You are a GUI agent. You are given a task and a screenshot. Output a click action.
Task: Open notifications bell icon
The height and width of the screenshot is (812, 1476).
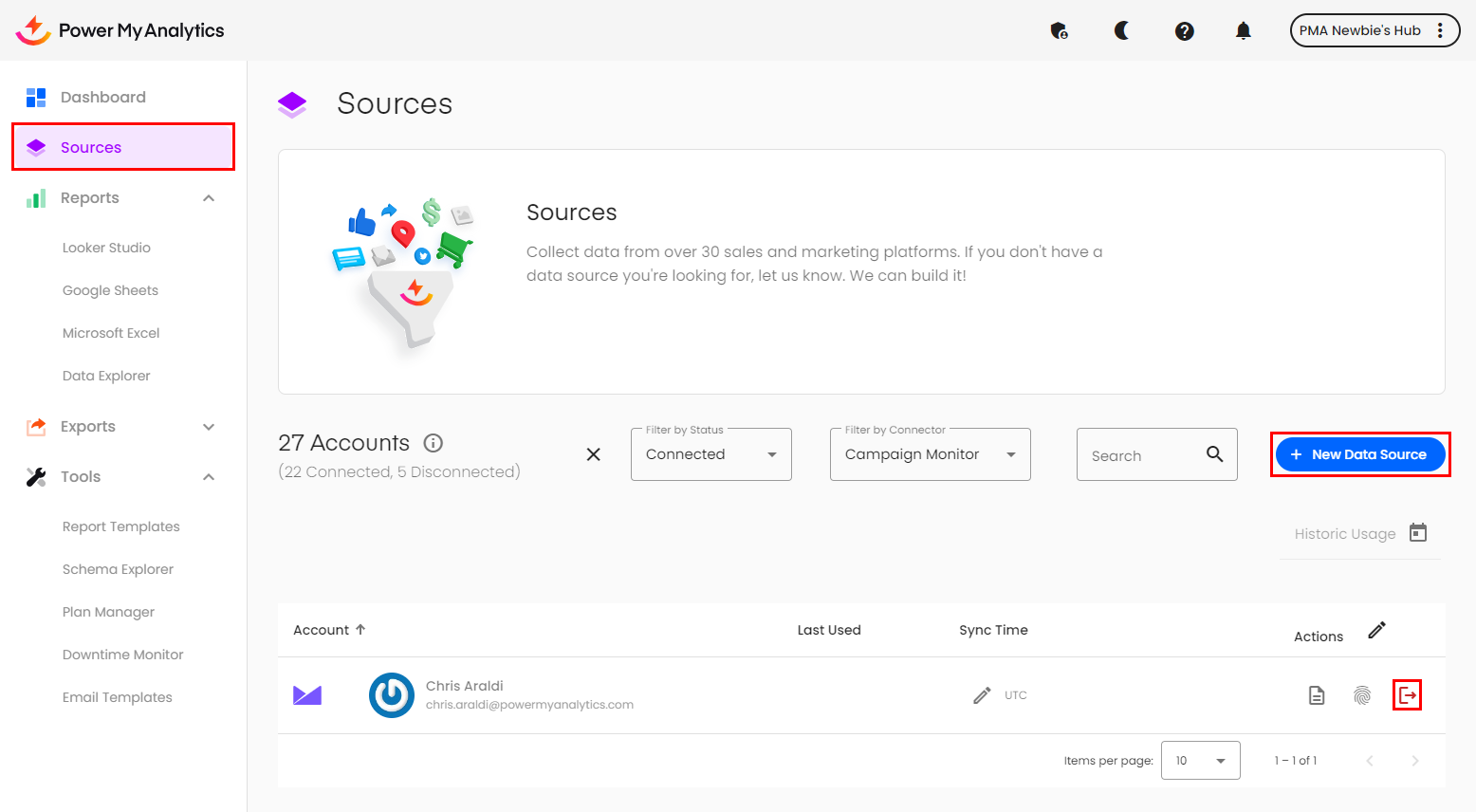[1243, 31]
